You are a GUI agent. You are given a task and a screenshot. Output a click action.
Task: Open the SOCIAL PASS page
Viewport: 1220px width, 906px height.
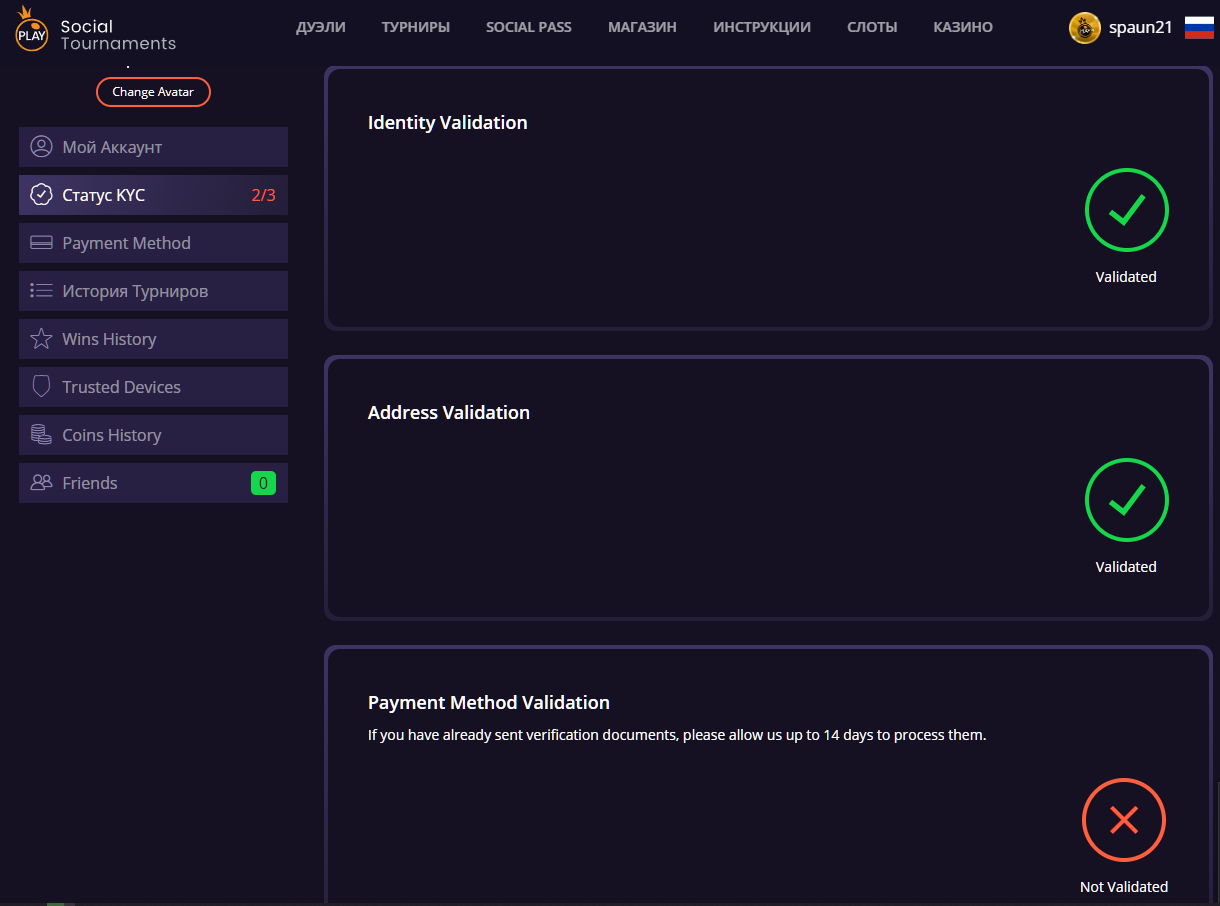click(529, 27)
